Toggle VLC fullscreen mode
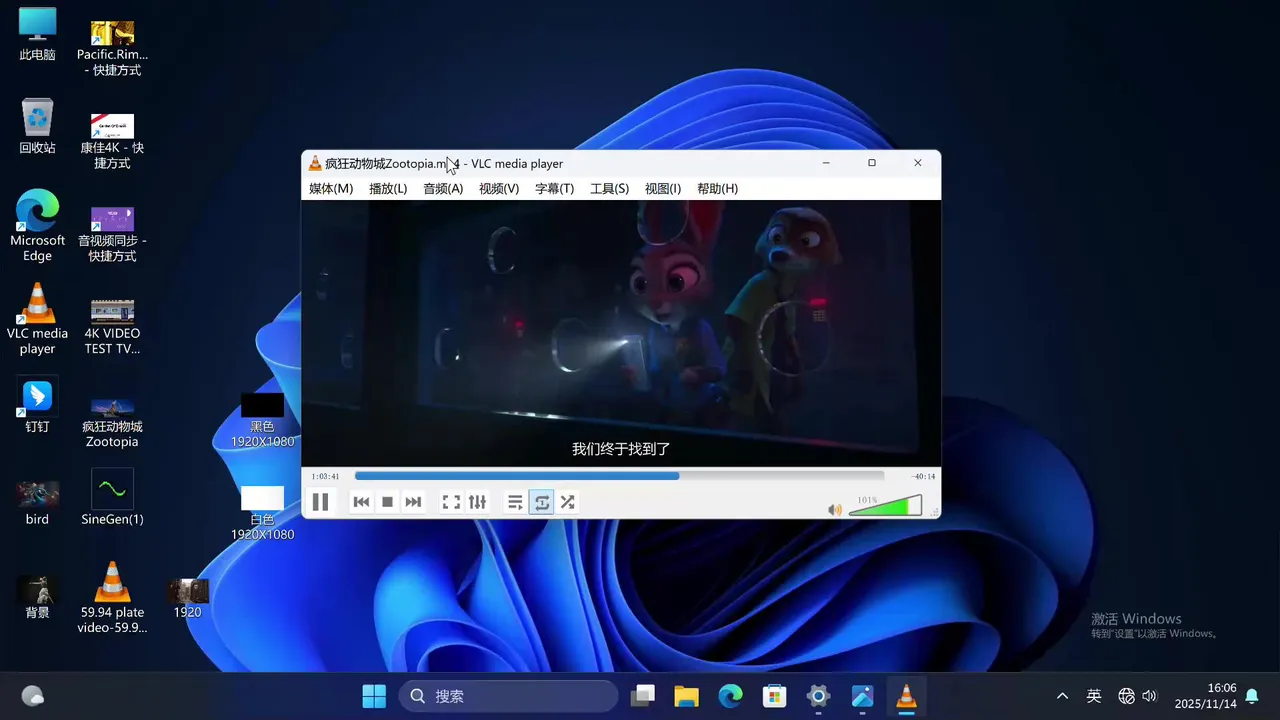This screenshot has height=720, width=1280. tap(451, 502)
